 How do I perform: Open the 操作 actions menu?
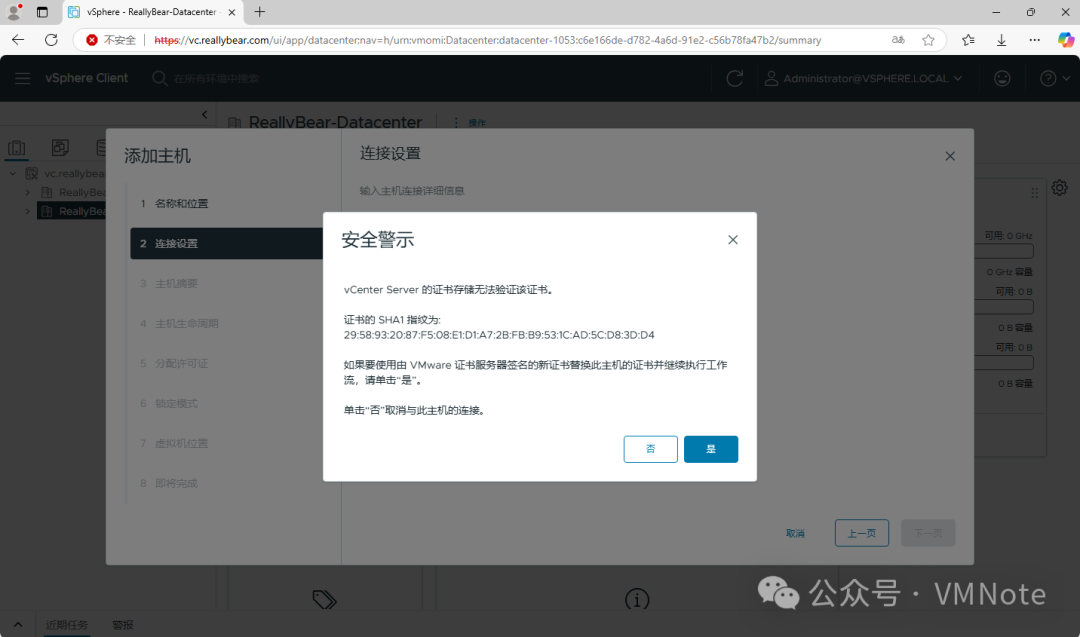click(x=469, y=123)
